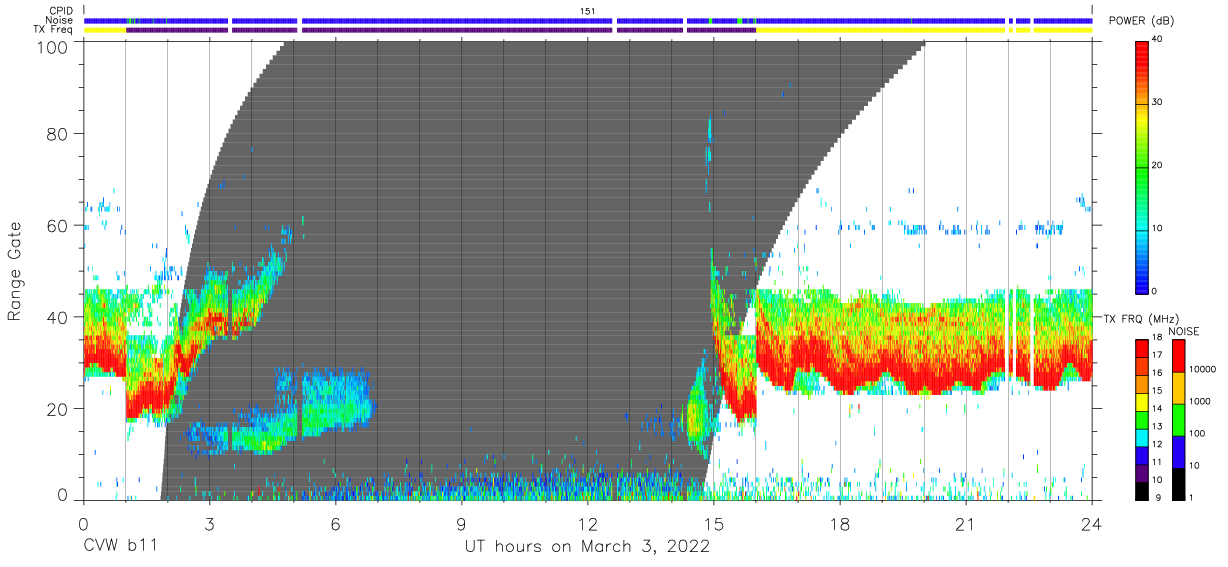
Task: Click the Noise row label at top left
Action: (57, 20)
